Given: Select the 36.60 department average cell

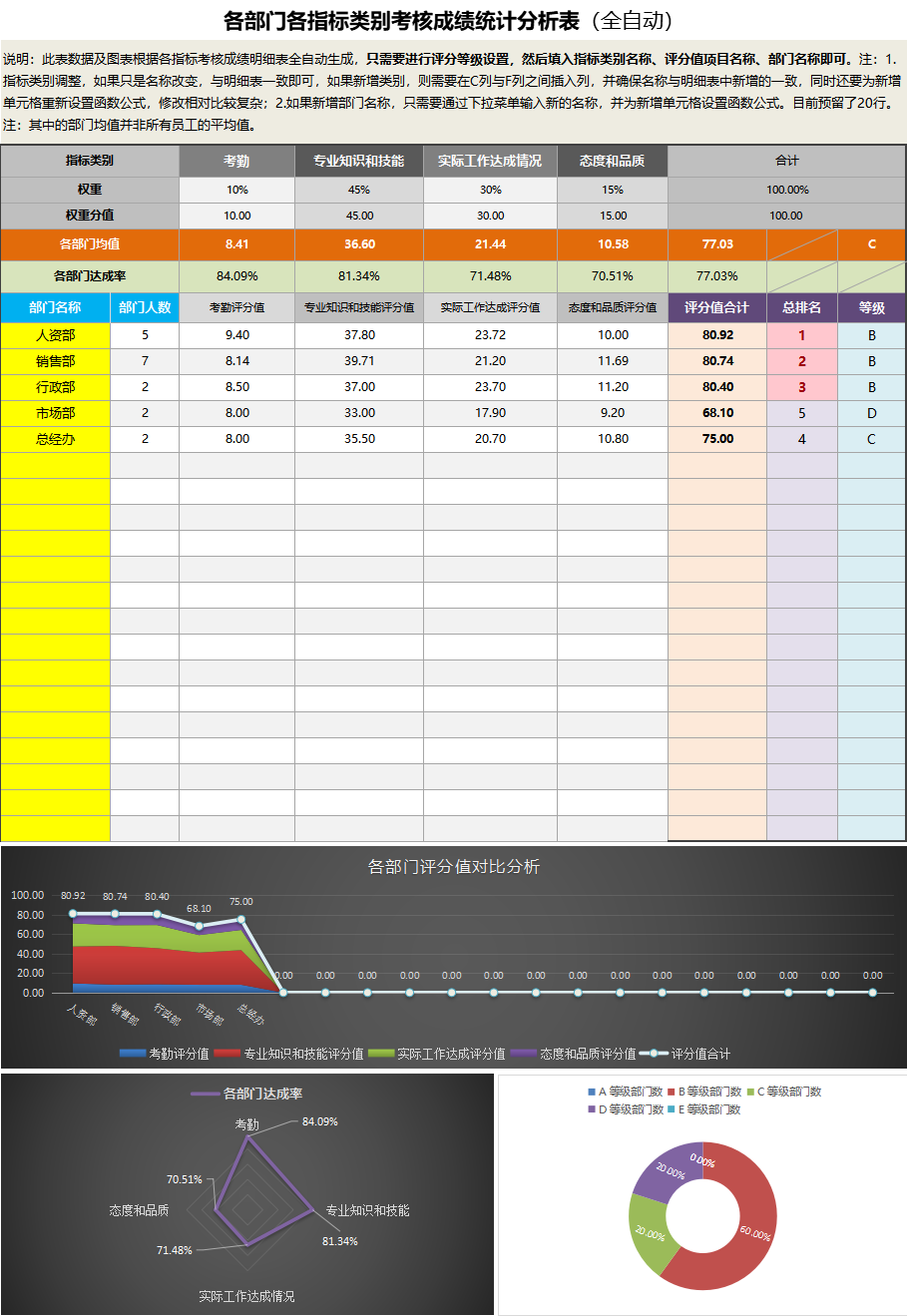Looking at the screenshot, I should click(359, 244).
